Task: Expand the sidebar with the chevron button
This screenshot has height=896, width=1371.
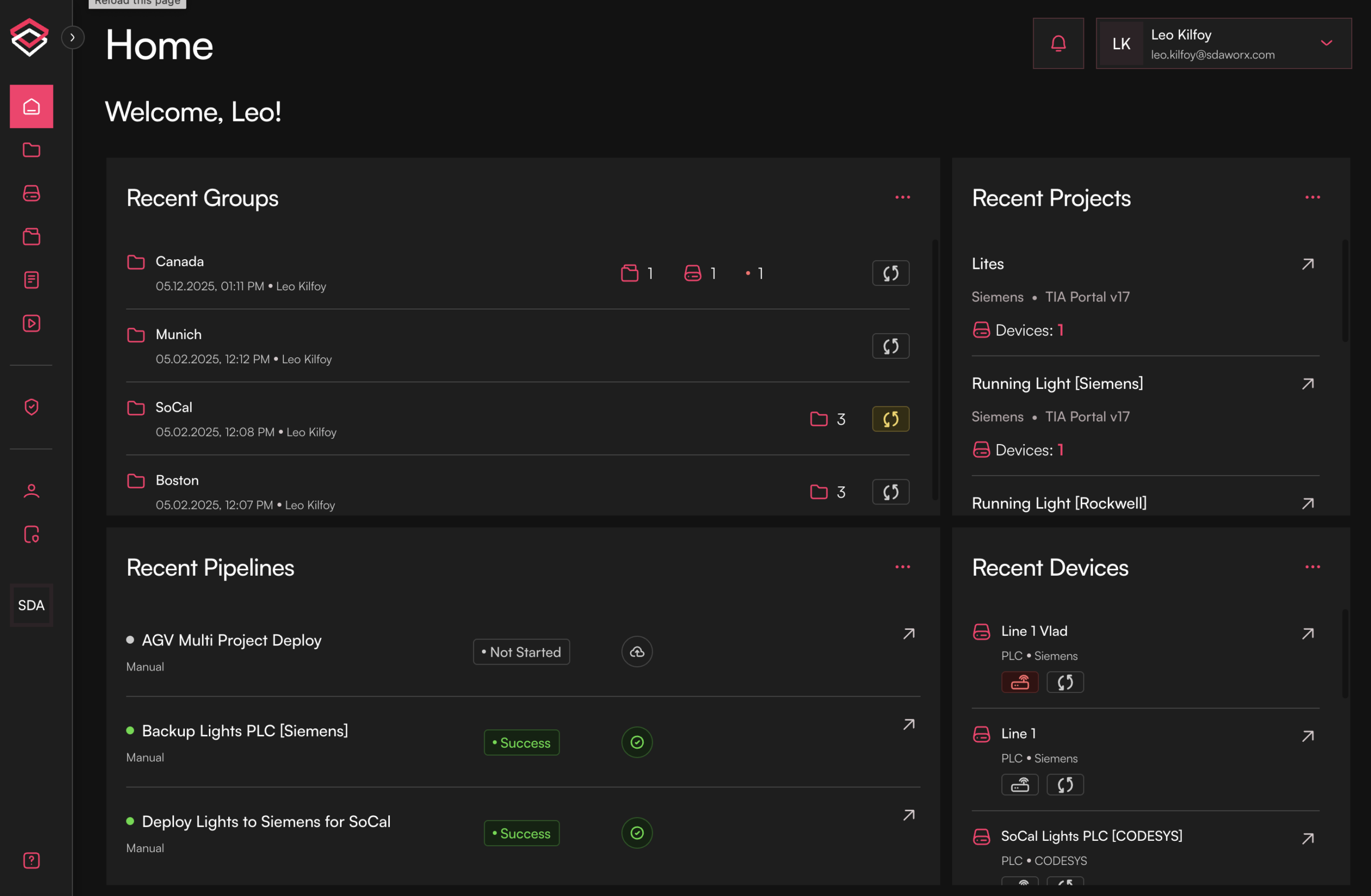Action: point(73,37)
